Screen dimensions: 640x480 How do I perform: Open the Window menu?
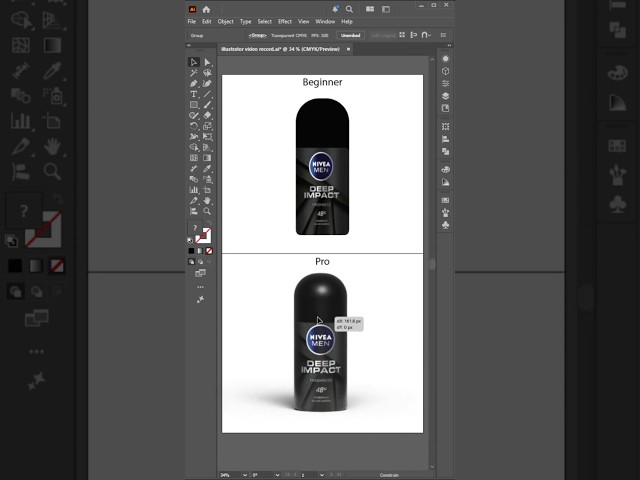click(325, 22)
